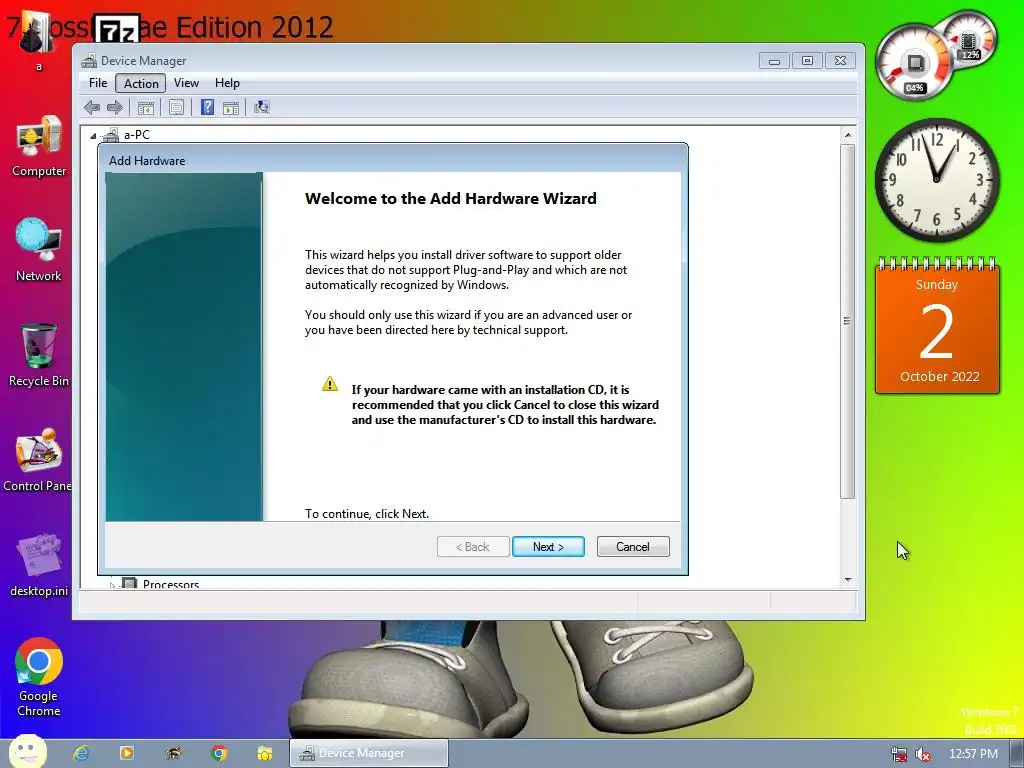Launch Windows Media Player from taskbar
This screenshot has height=768, width=1024.
coord(127,753)
